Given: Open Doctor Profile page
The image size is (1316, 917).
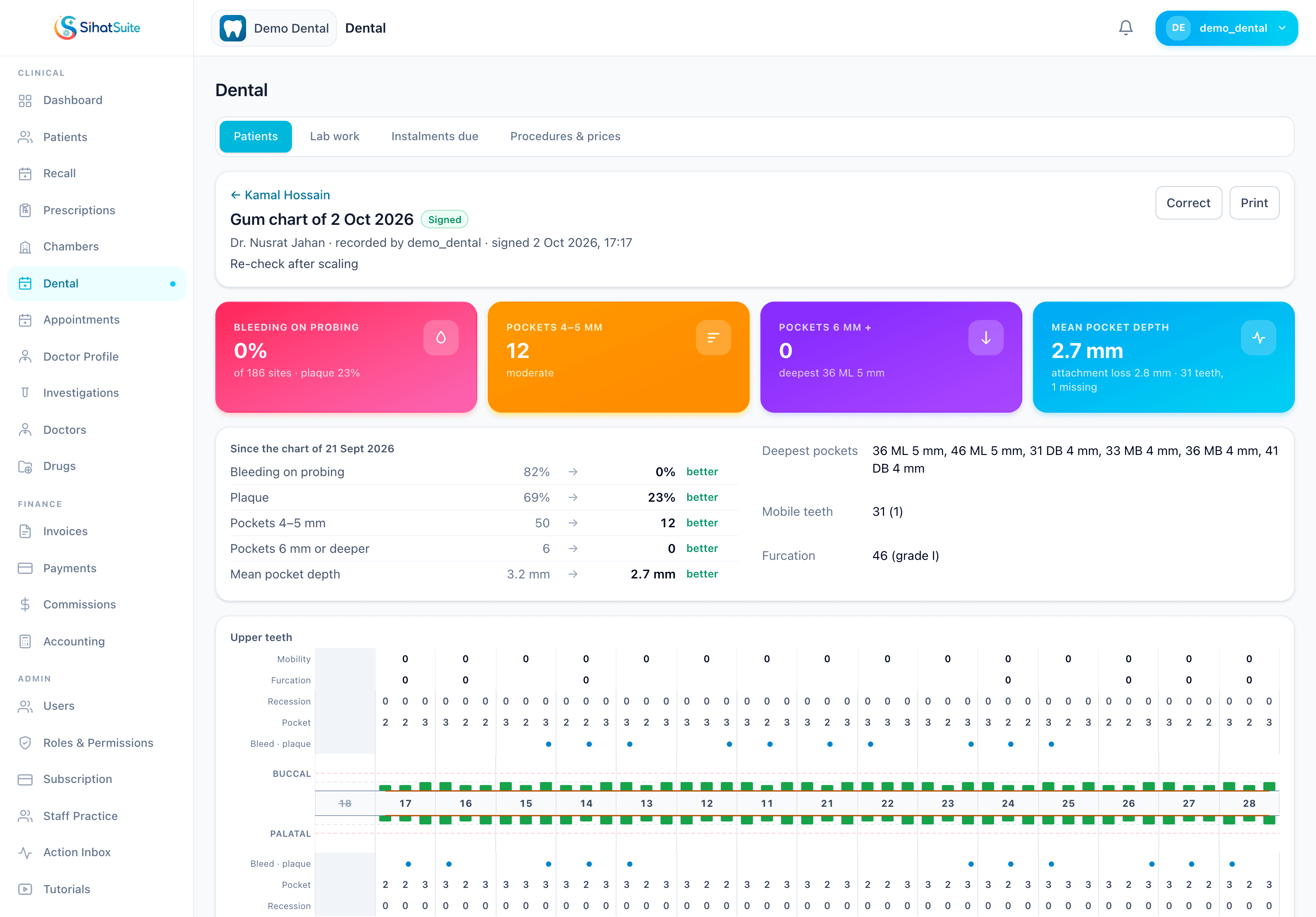Looking at the screenshot, I should coord(96,357).
